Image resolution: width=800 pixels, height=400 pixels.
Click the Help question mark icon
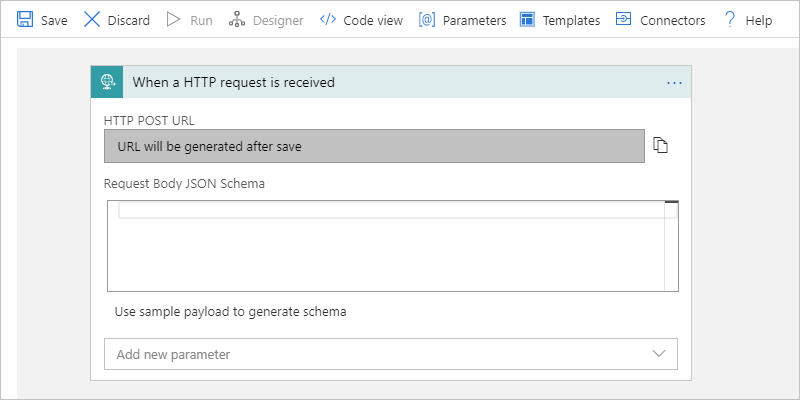point(730,19)
